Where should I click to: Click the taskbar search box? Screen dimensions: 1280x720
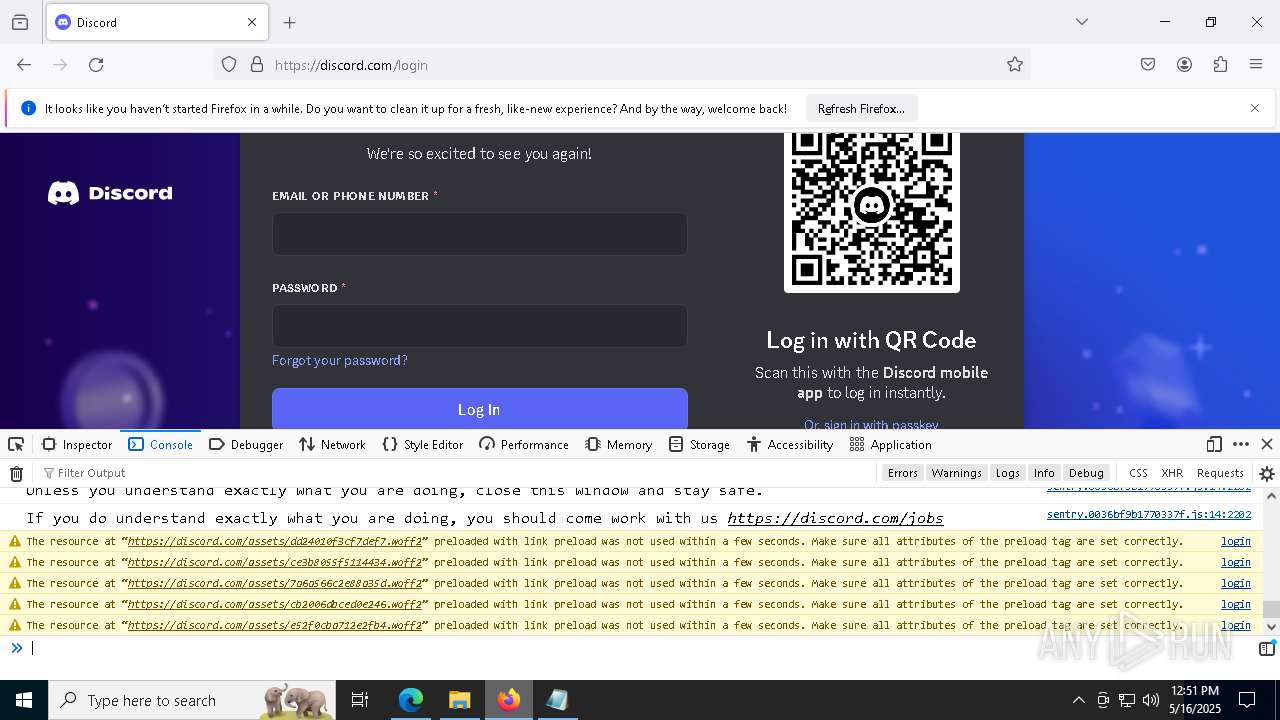(x=193, y=700)
